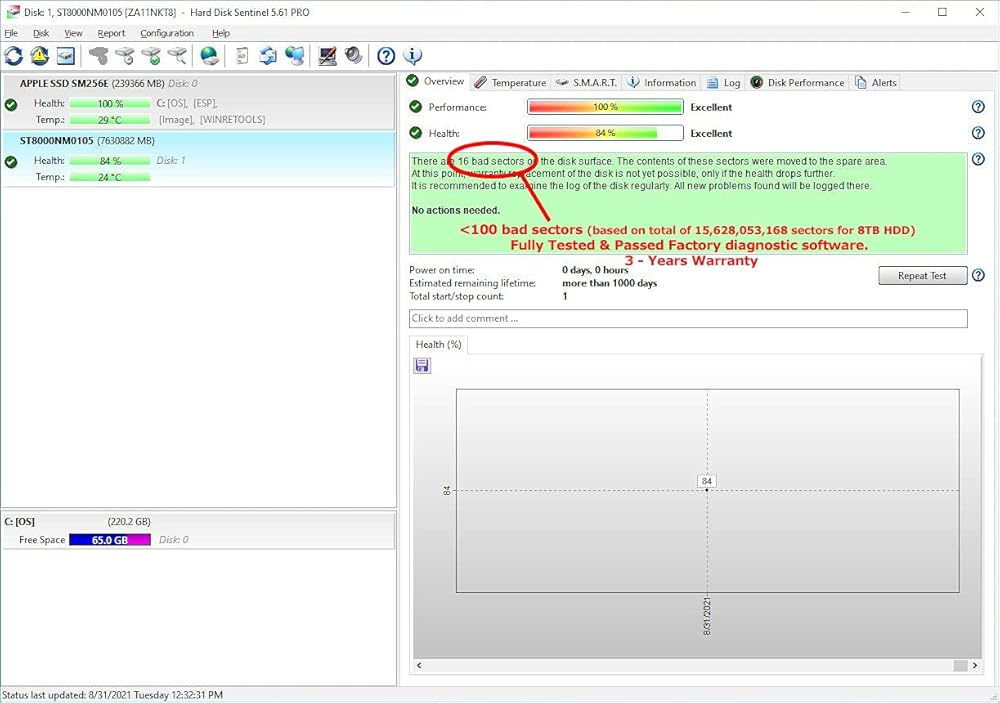Click the refresh icon with yellow warning triangle
The height and width of the screenshot is (703, 1000).
click(x=40, y=56)
